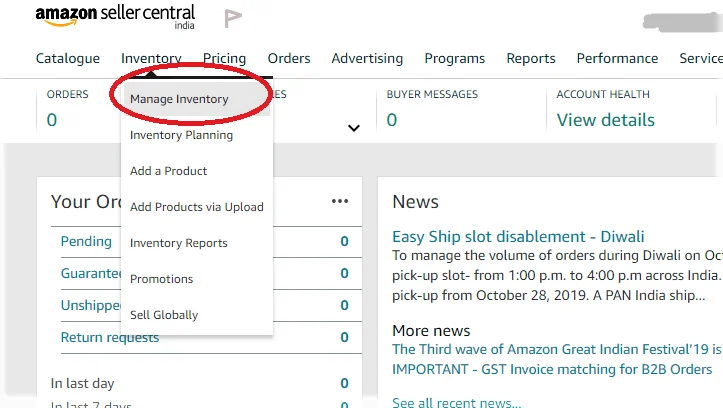The width and height of the screenshot is (723, 408).
Task: Choose Promotions in the Inventory menu
Action: pyautogui.click(x=161, y=279)
